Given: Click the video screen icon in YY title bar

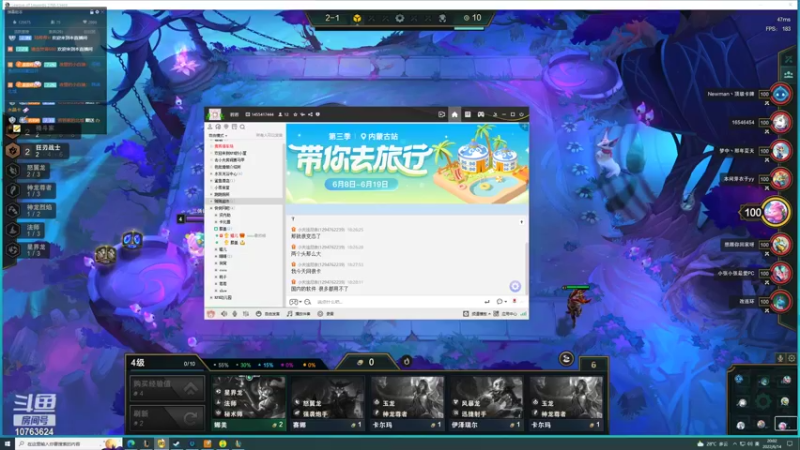Looking at the screenshot, I should point(441,114).
